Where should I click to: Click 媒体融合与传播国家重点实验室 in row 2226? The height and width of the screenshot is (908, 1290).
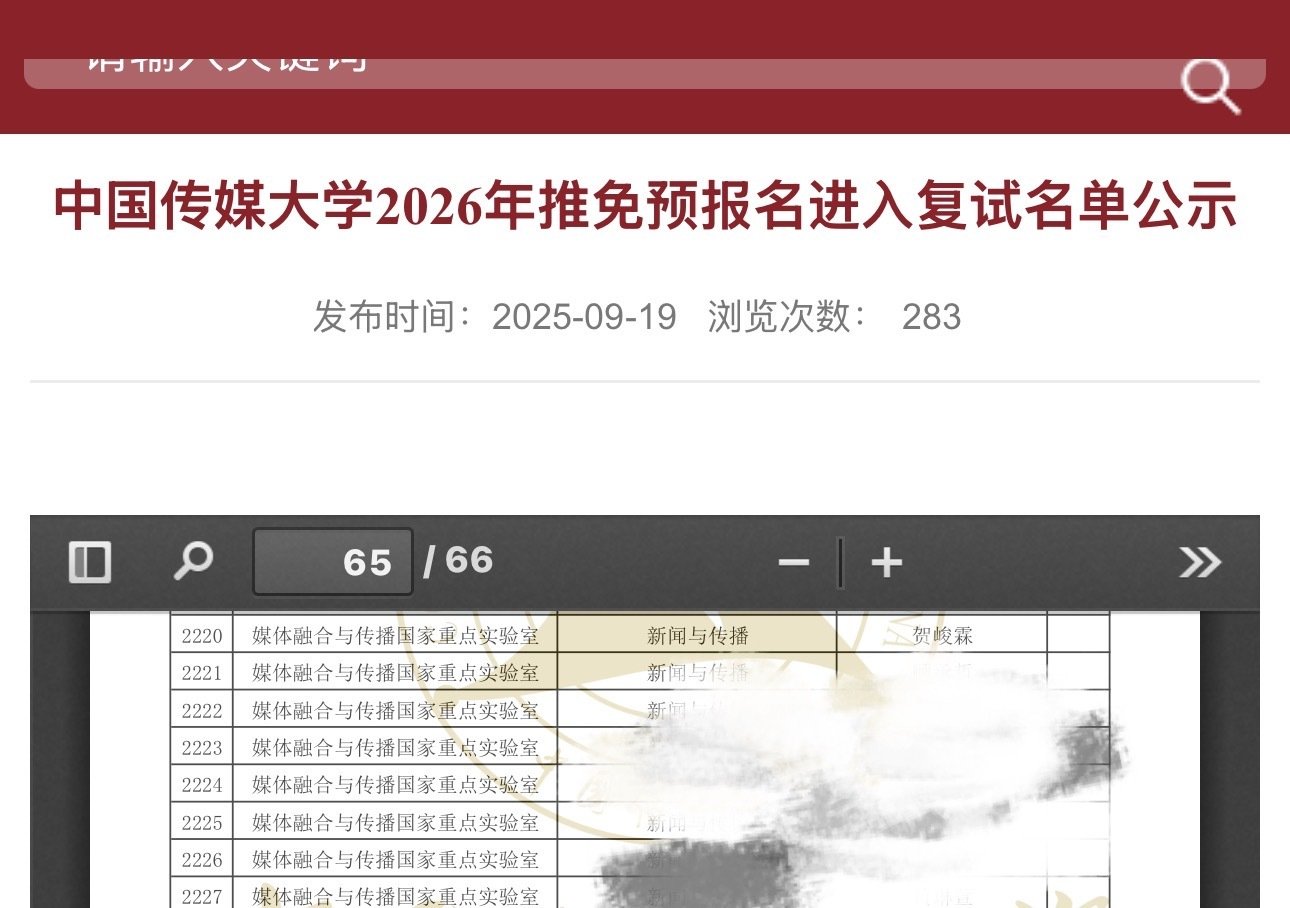click(x=395, y=859)
